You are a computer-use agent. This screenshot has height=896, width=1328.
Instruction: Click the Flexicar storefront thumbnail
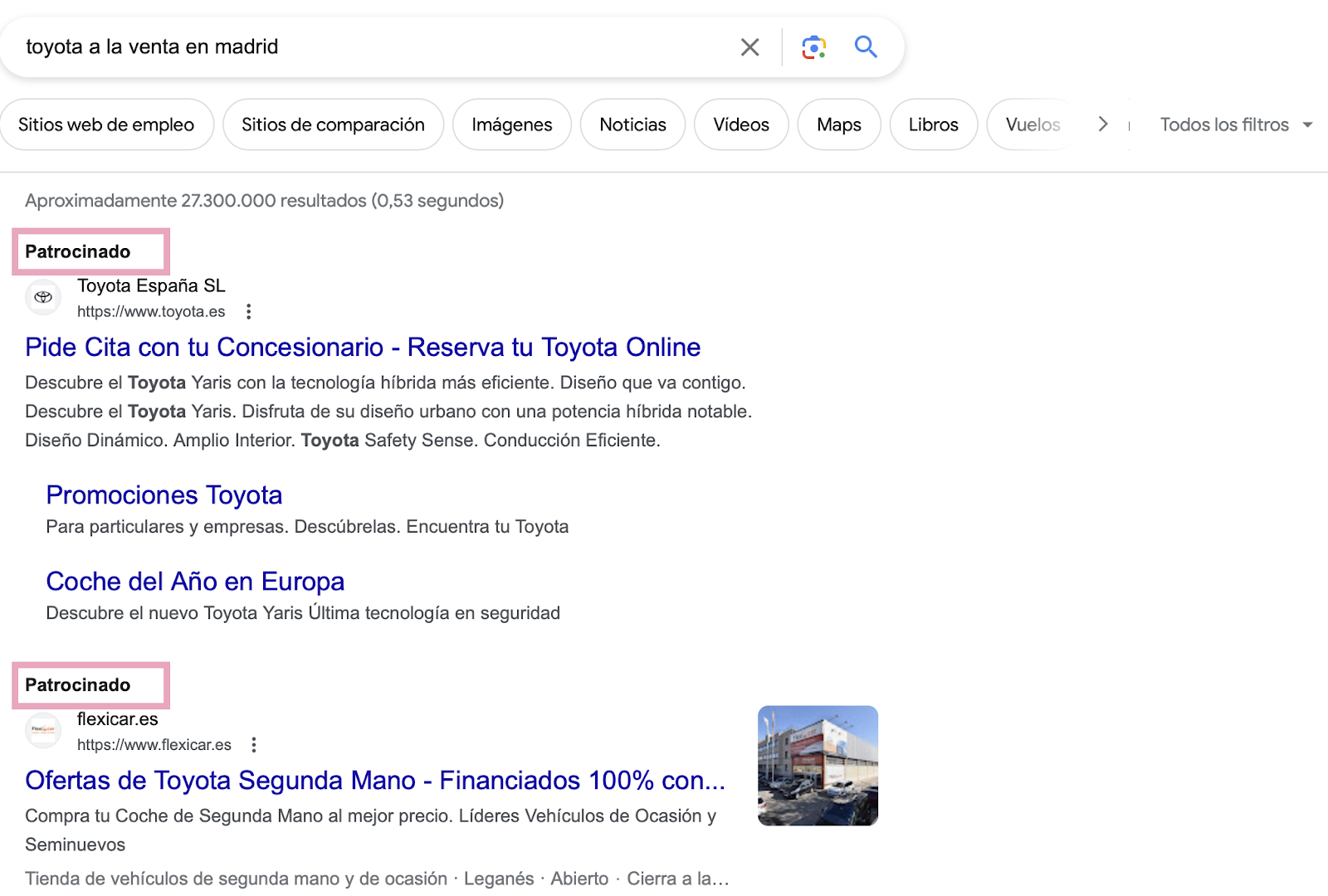(817, 765)
